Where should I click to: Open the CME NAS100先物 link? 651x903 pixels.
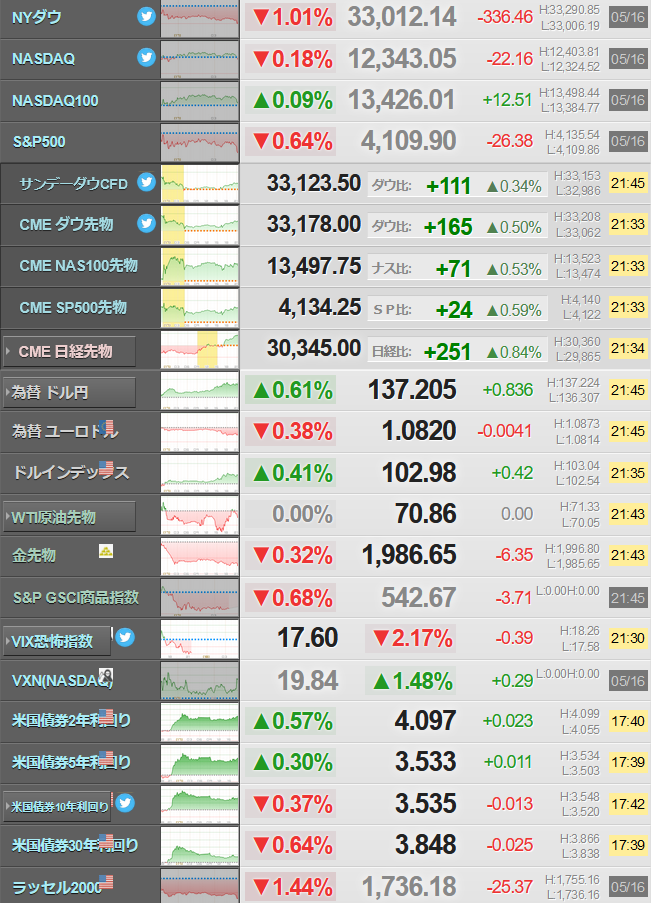[x=78, y=265]
